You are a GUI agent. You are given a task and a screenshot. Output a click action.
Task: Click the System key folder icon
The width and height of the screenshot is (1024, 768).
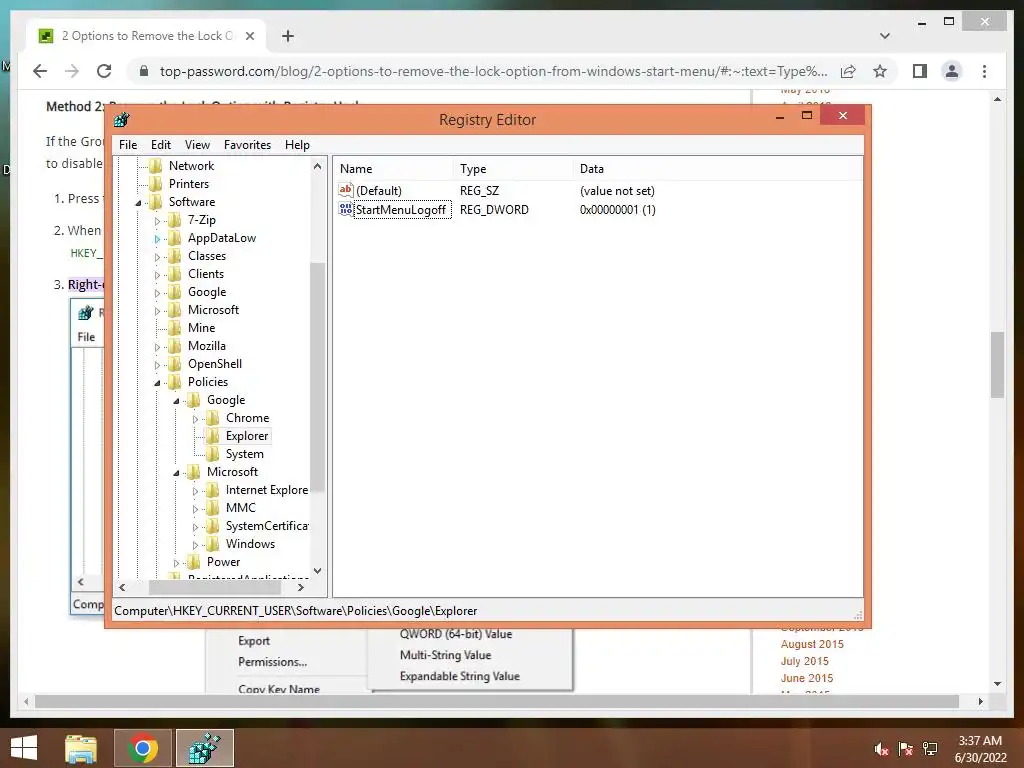pyautogui.click(x=212, y=454)
